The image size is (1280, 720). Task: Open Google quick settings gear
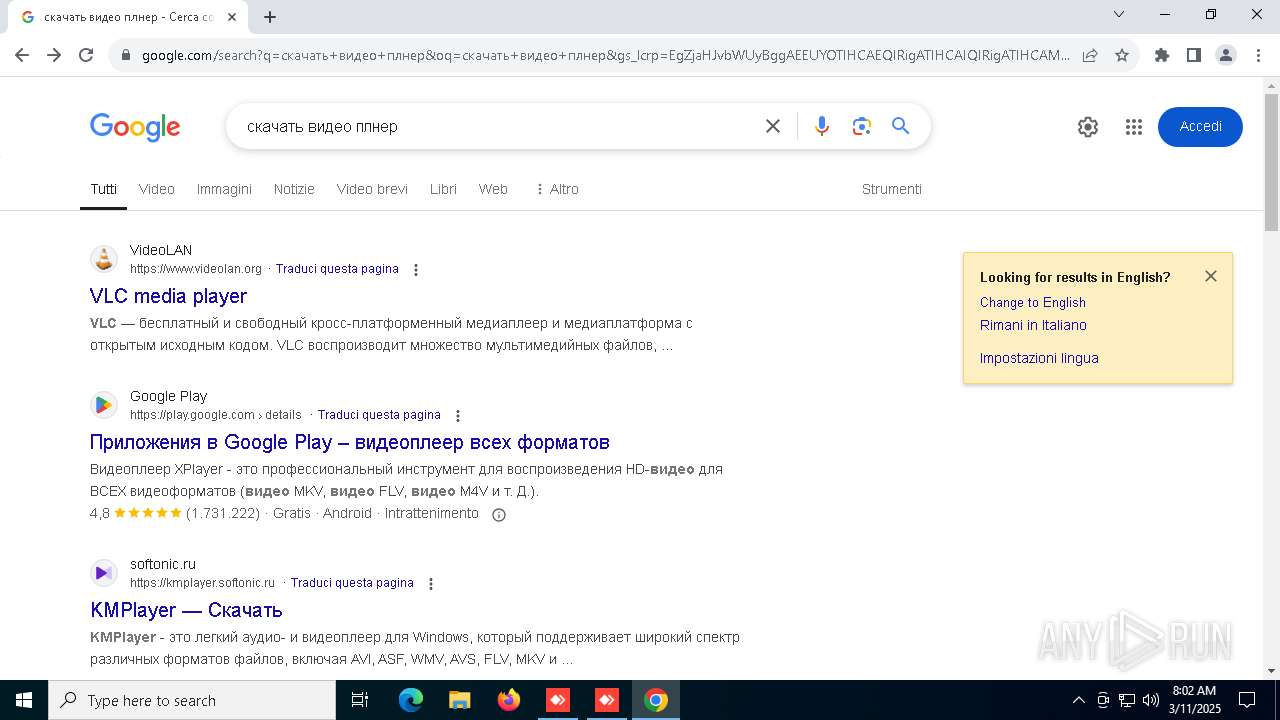pyautogui.click(x=1088, y=127)
